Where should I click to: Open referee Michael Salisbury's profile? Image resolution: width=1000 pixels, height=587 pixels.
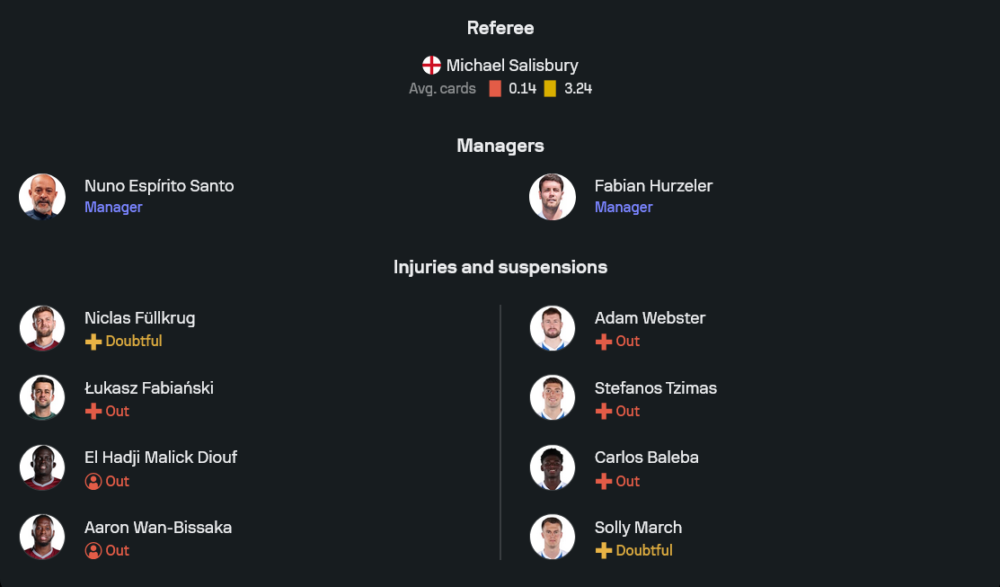point(512,66)
